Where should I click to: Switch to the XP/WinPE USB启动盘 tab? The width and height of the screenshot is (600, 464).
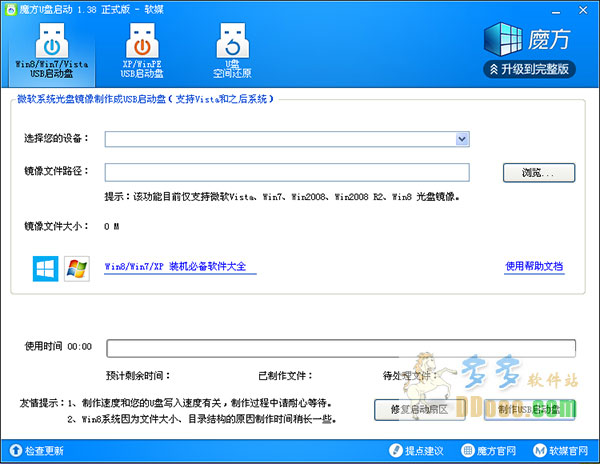142,51
